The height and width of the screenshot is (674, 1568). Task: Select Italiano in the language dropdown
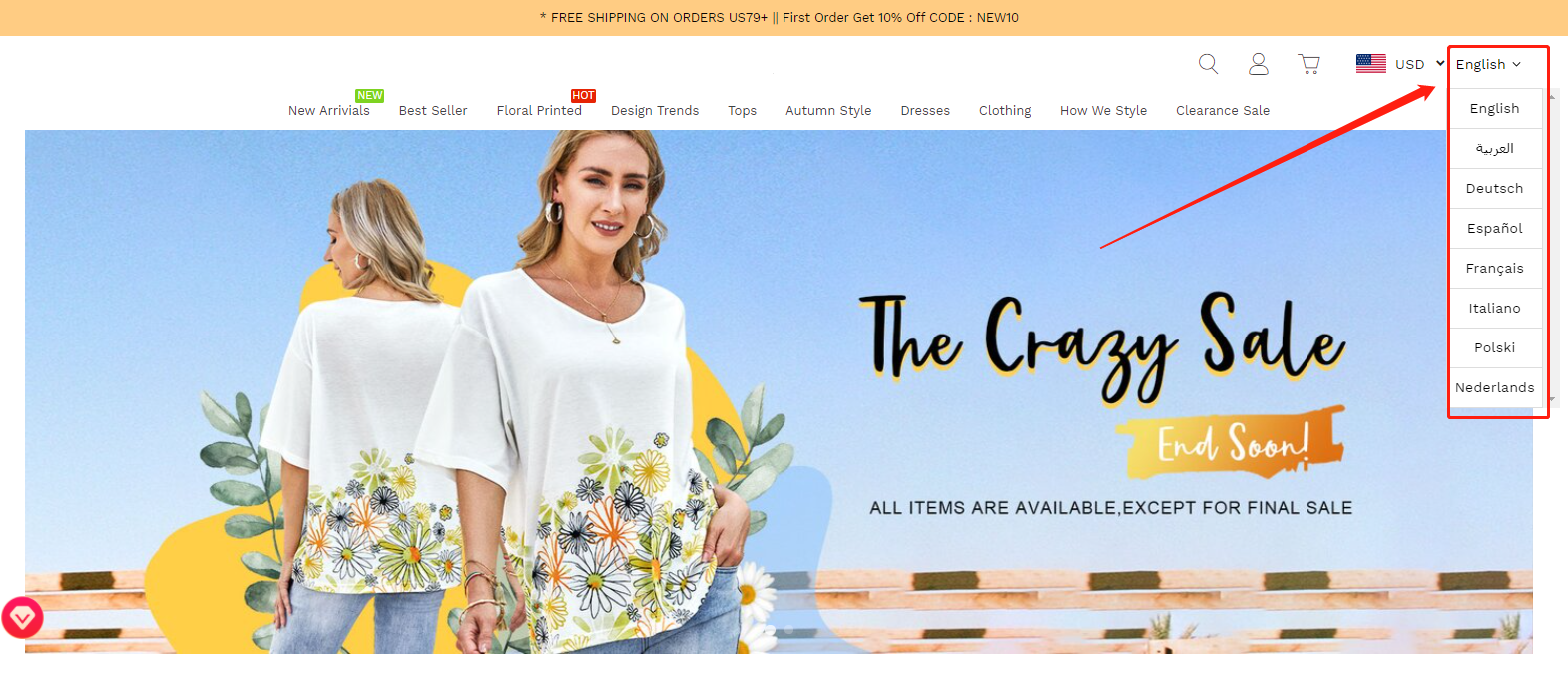[x=1494, y=308]
